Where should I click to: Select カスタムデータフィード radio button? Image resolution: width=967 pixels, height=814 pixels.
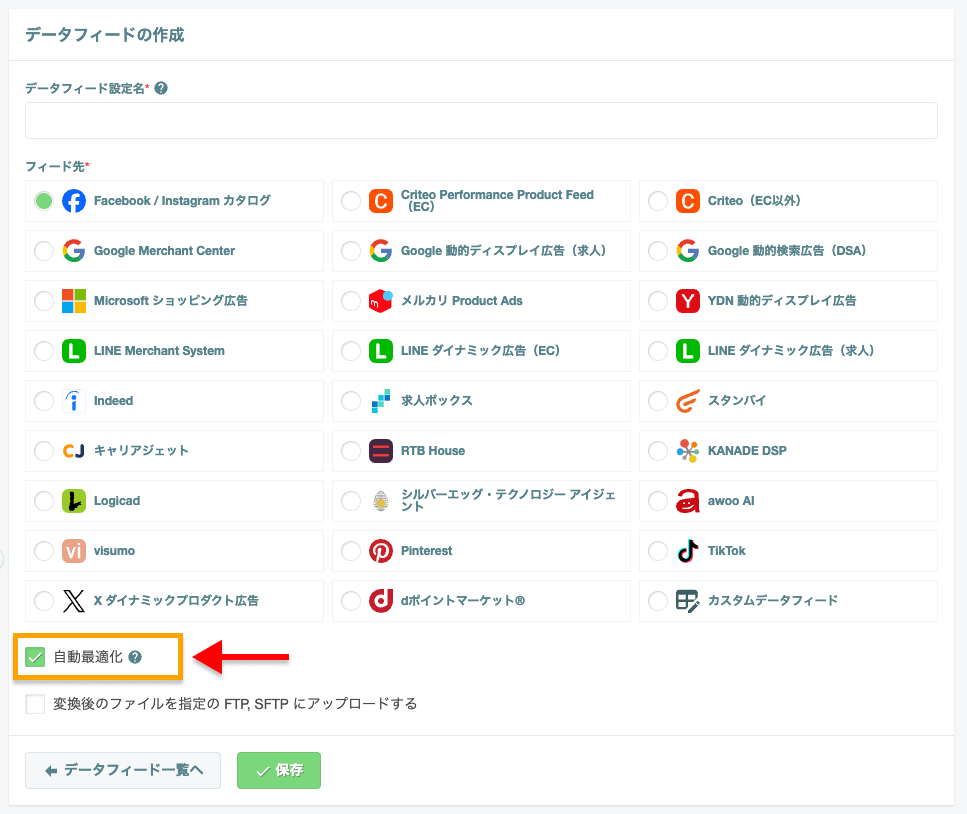pyautogui.click(x=658, y=601)
